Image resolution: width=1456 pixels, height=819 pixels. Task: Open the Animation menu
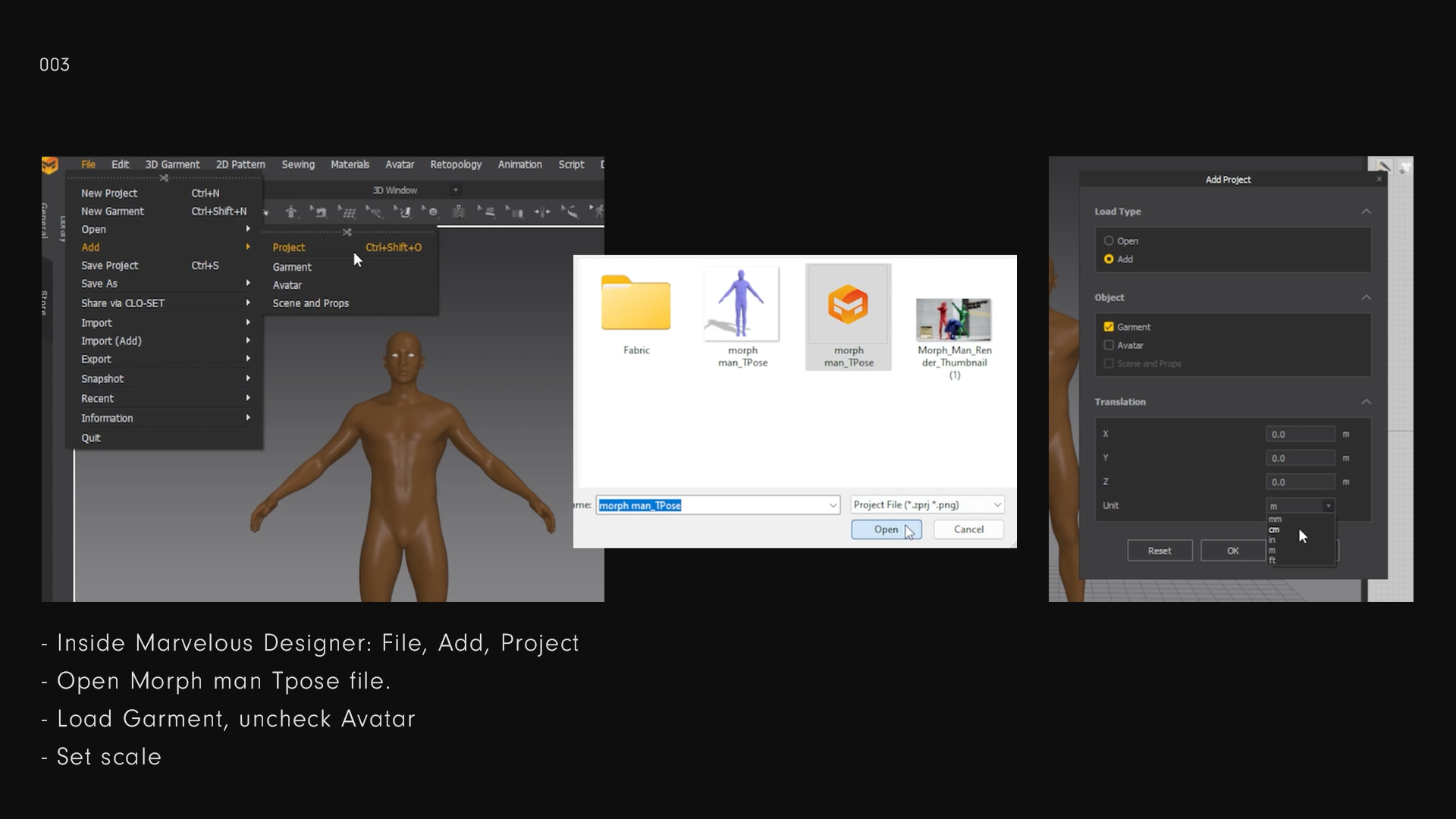point(519,165)
